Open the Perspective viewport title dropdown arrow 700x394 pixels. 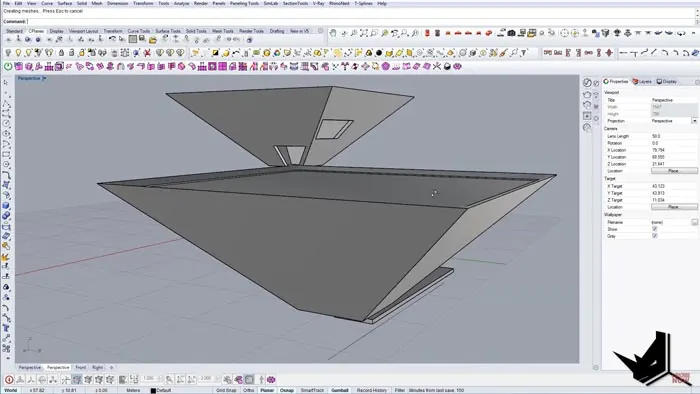pyautogui.click(x=44, y=79)
